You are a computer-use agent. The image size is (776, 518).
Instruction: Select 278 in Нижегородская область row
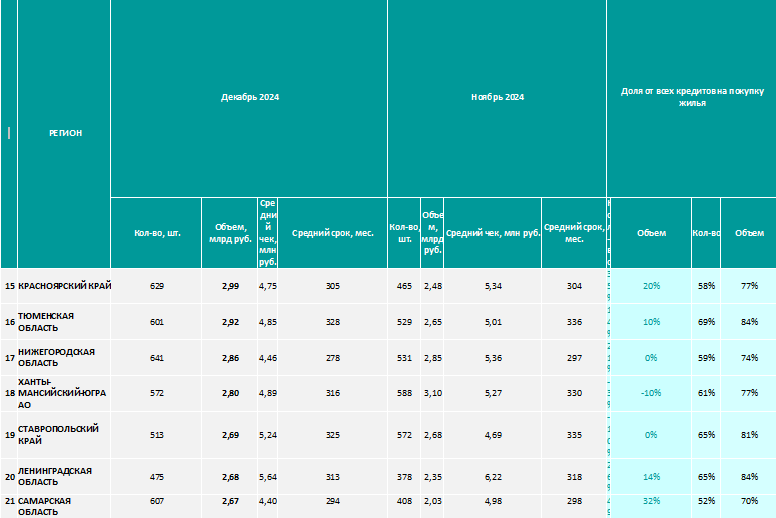(x=333, y=358)
